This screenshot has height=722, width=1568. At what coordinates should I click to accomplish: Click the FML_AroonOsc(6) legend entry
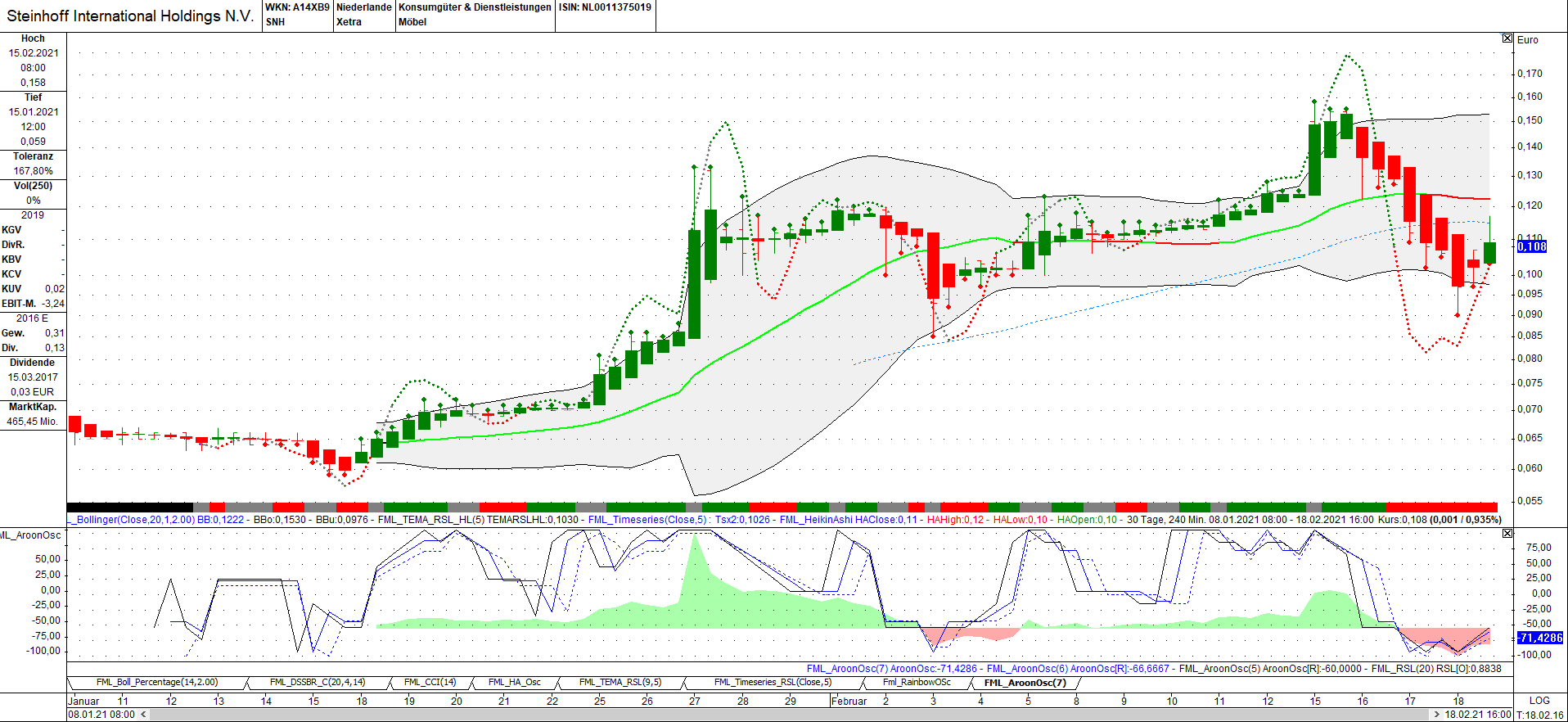1027,669
